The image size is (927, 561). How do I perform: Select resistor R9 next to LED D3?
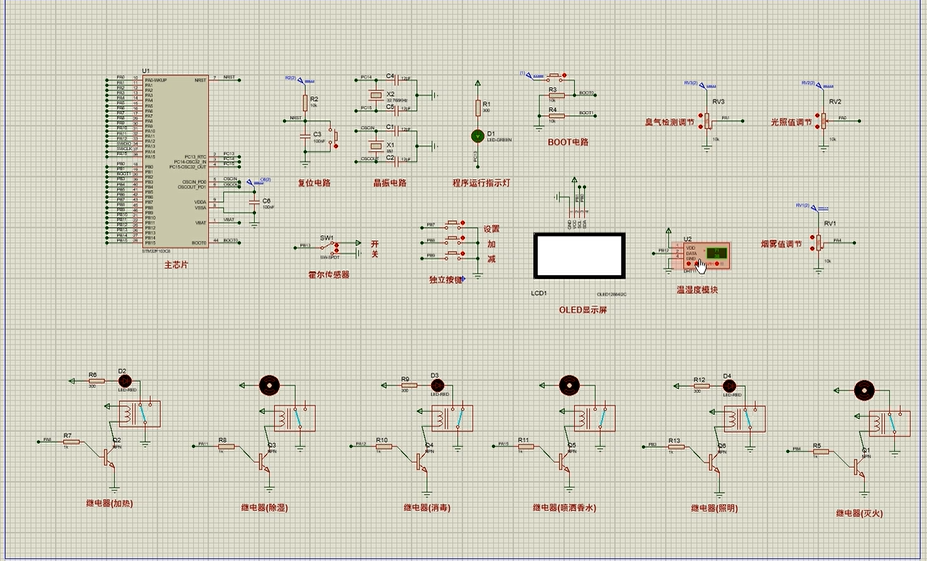click(408, 385)
